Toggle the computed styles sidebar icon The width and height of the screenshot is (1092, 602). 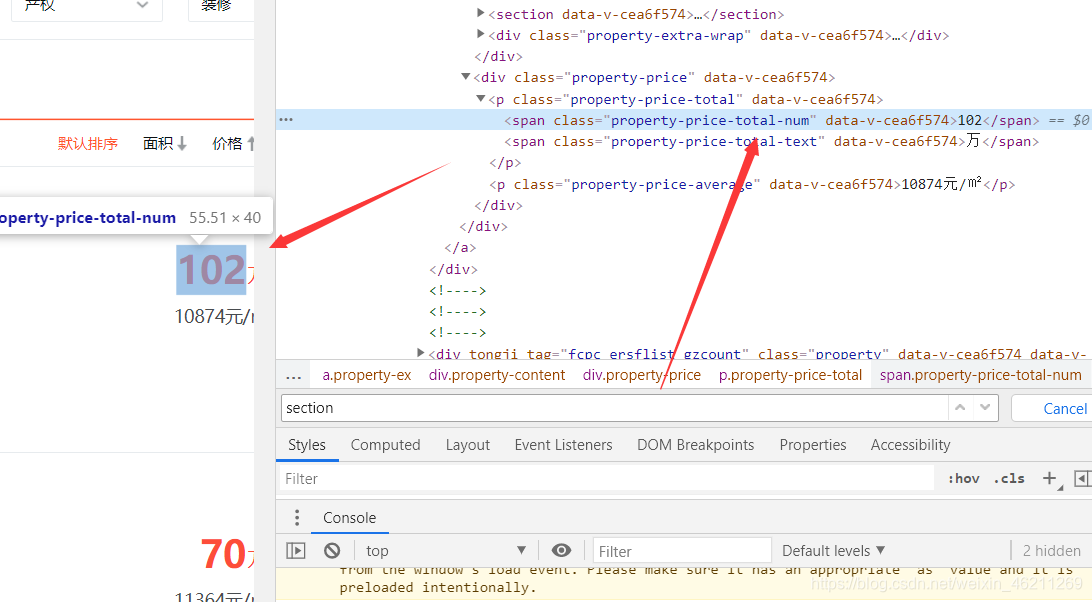[x=1082, y=478]
